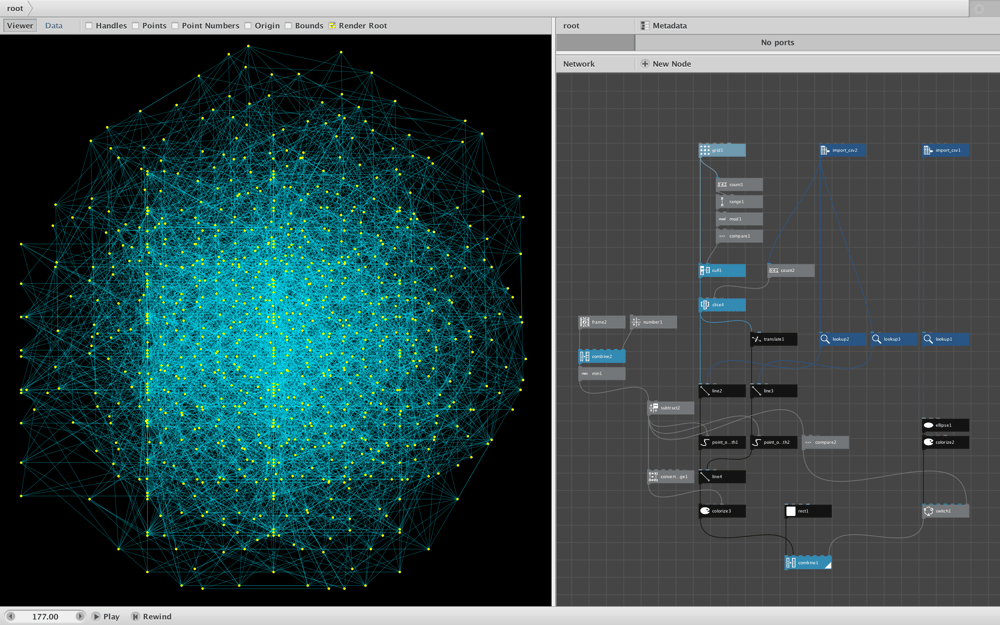Click the root label in port panel
The width and height of the screenshot is (1000, 625).
click(x=571, y=26)
